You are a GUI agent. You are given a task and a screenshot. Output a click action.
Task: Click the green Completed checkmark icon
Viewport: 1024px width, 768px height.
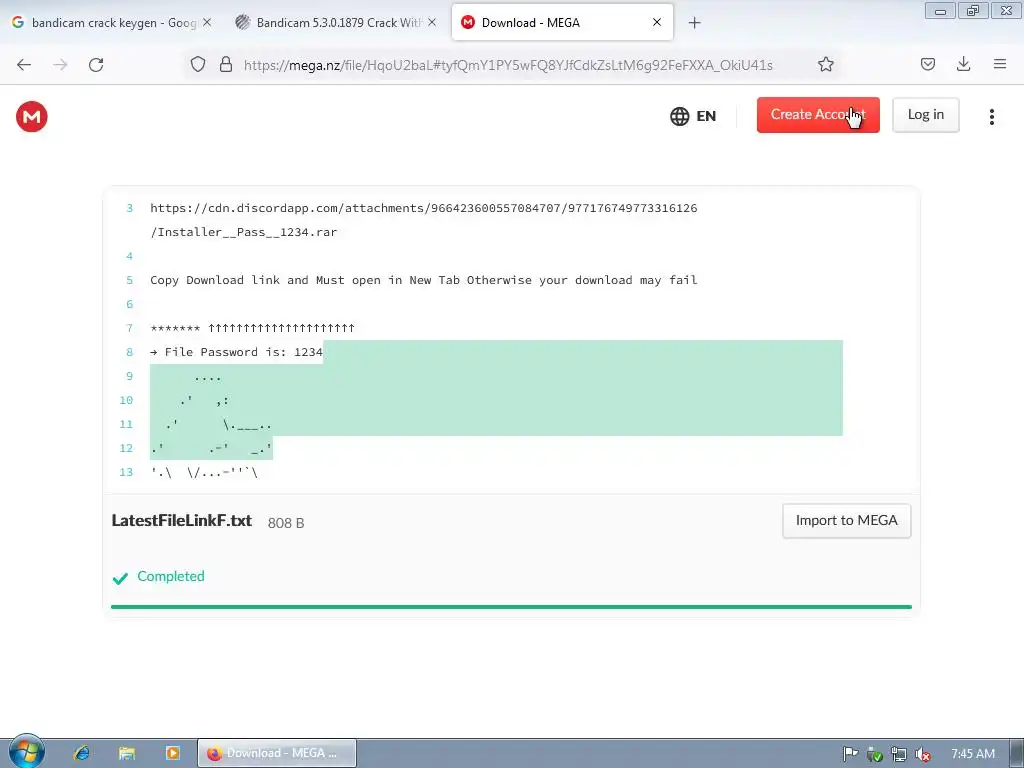[x=120, y=578]
